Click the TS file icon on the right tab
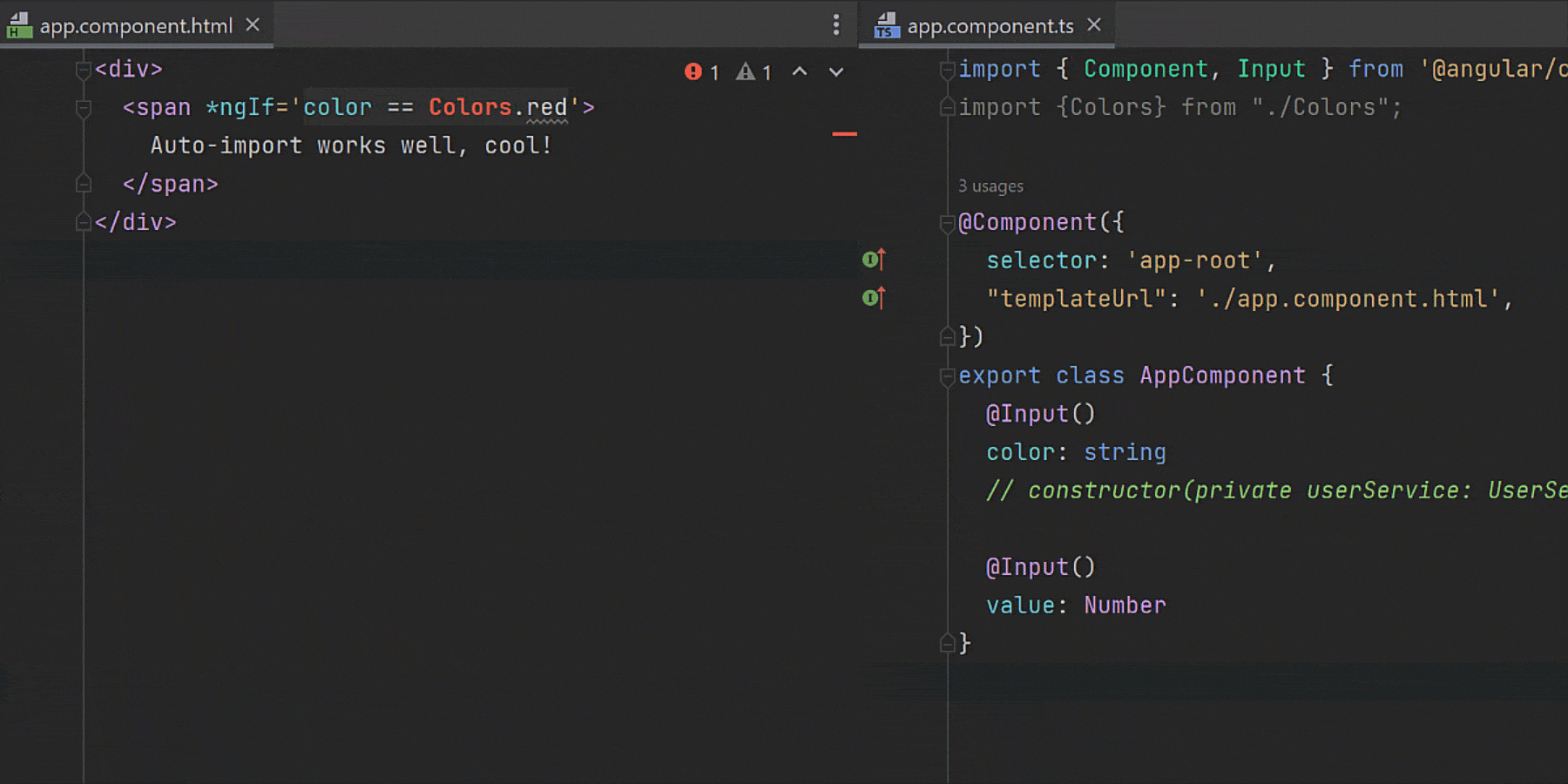This screenshot has height=784, width=1568. pos(886,26)
